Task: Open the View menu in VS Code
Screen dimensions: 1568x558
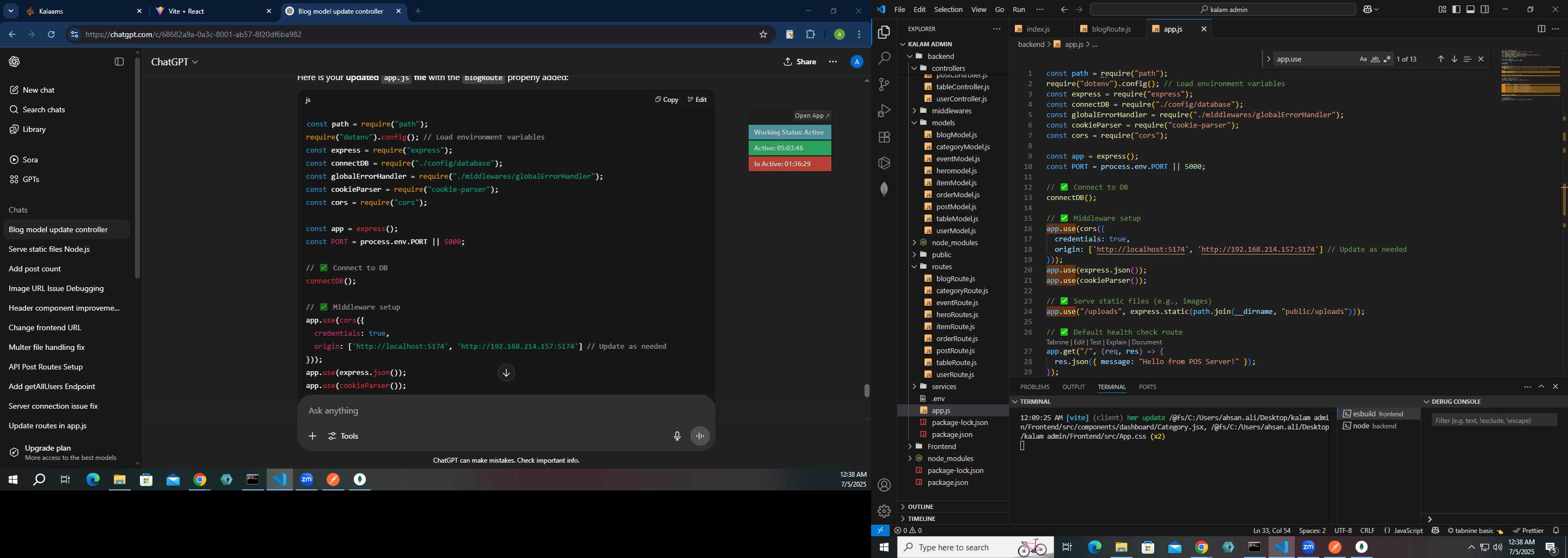Action: [x=978, y=10]
